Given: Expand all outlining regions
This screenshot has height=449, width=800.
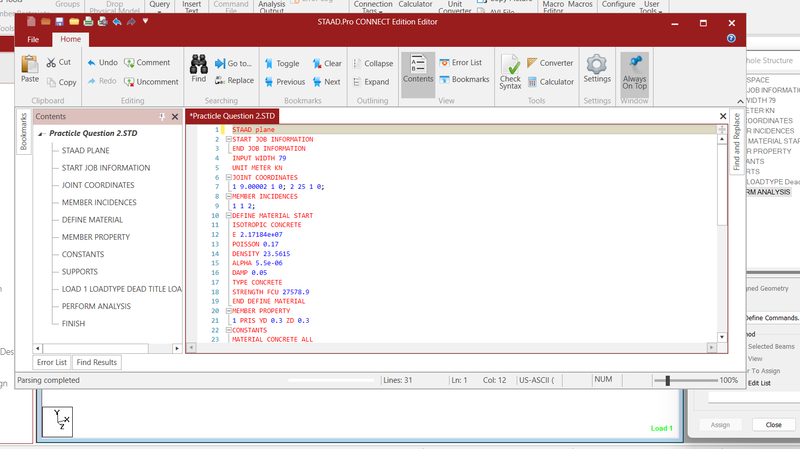Looking at the screenshot, I should tap(371, 82).
